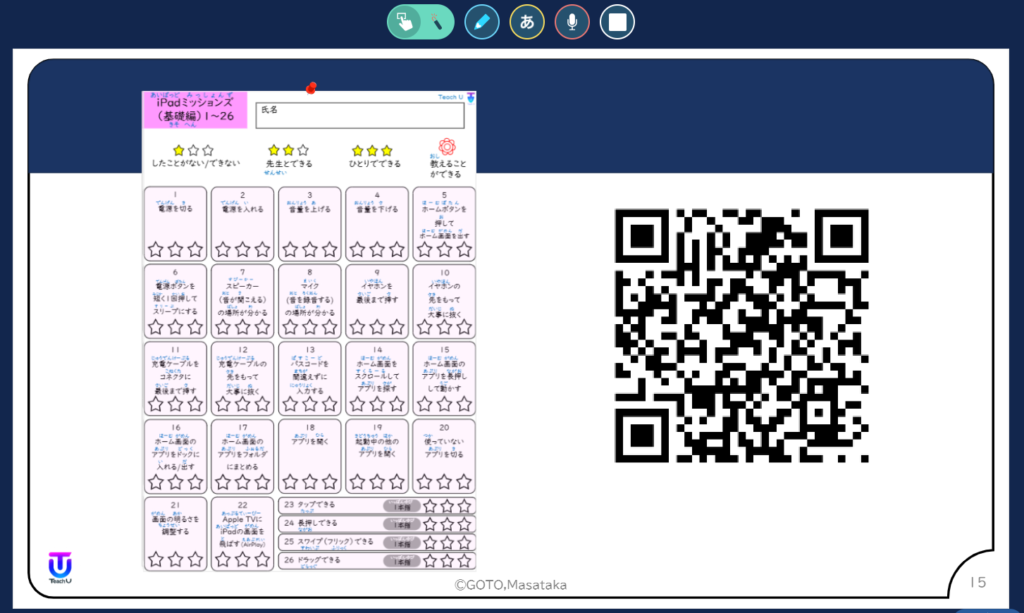The width and height of the screenshot is (1024, 613).
Task: Switch to the laser pointer mode
Action: (437, 22)
